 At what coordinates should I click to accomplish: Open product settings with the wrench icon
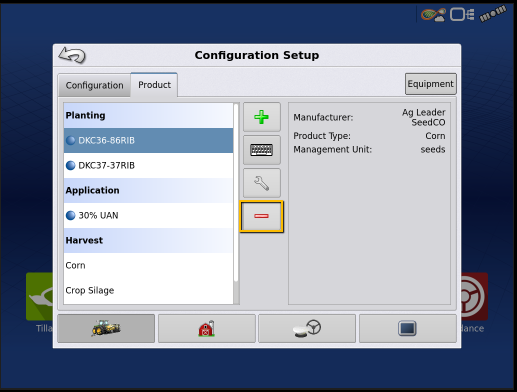point(262,183)
